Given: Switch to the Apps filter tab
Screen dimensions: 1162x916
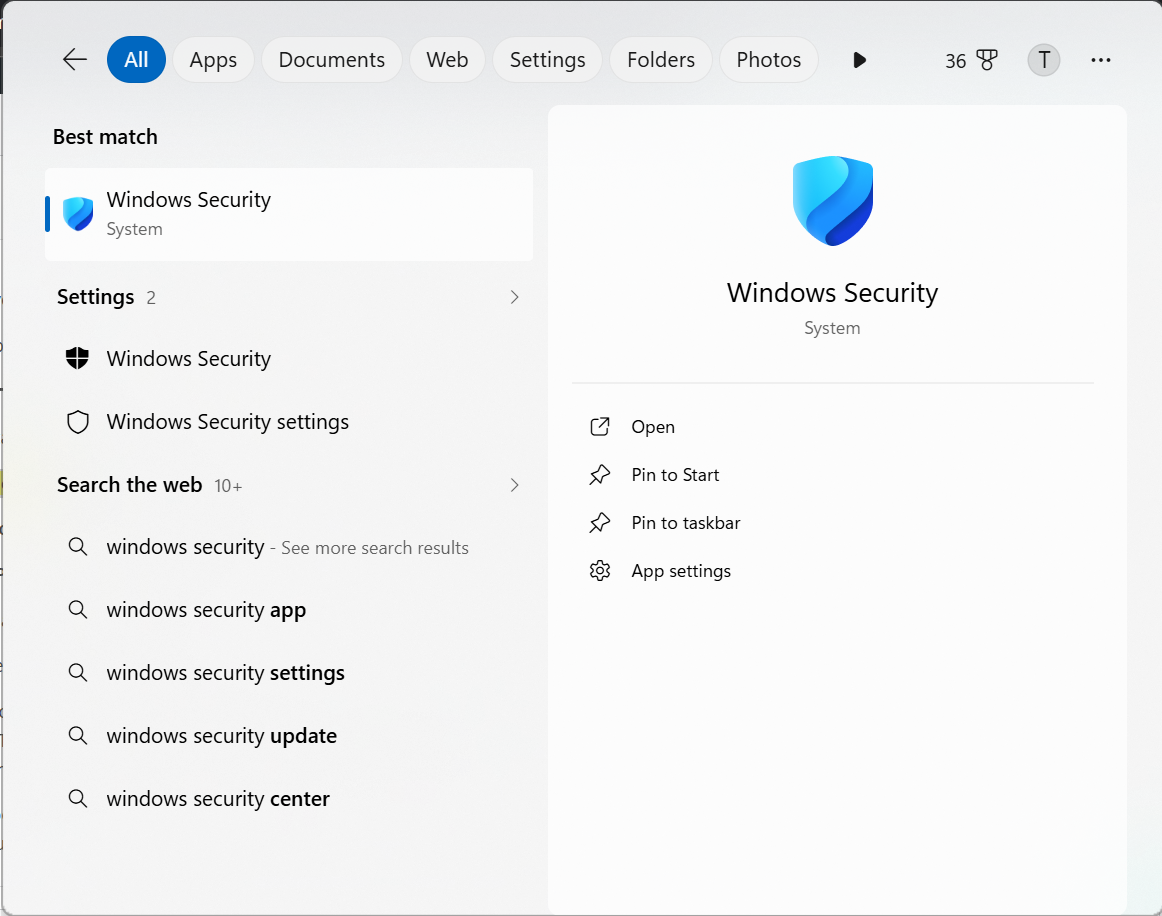Looking at the screenshot, I should click(213, 59).
